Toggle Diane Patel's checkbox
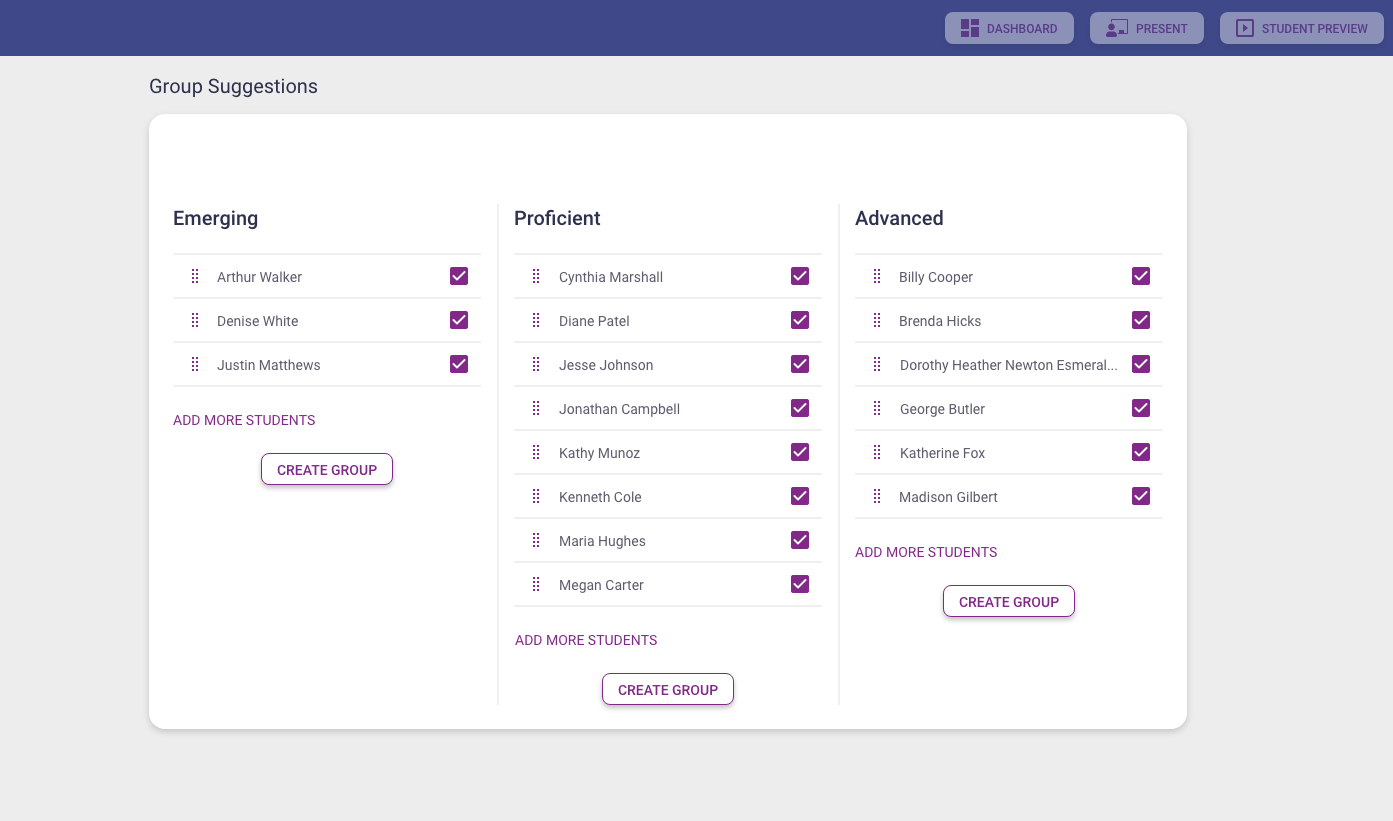Screen dimensions: 1393x821 coord(800,320)
